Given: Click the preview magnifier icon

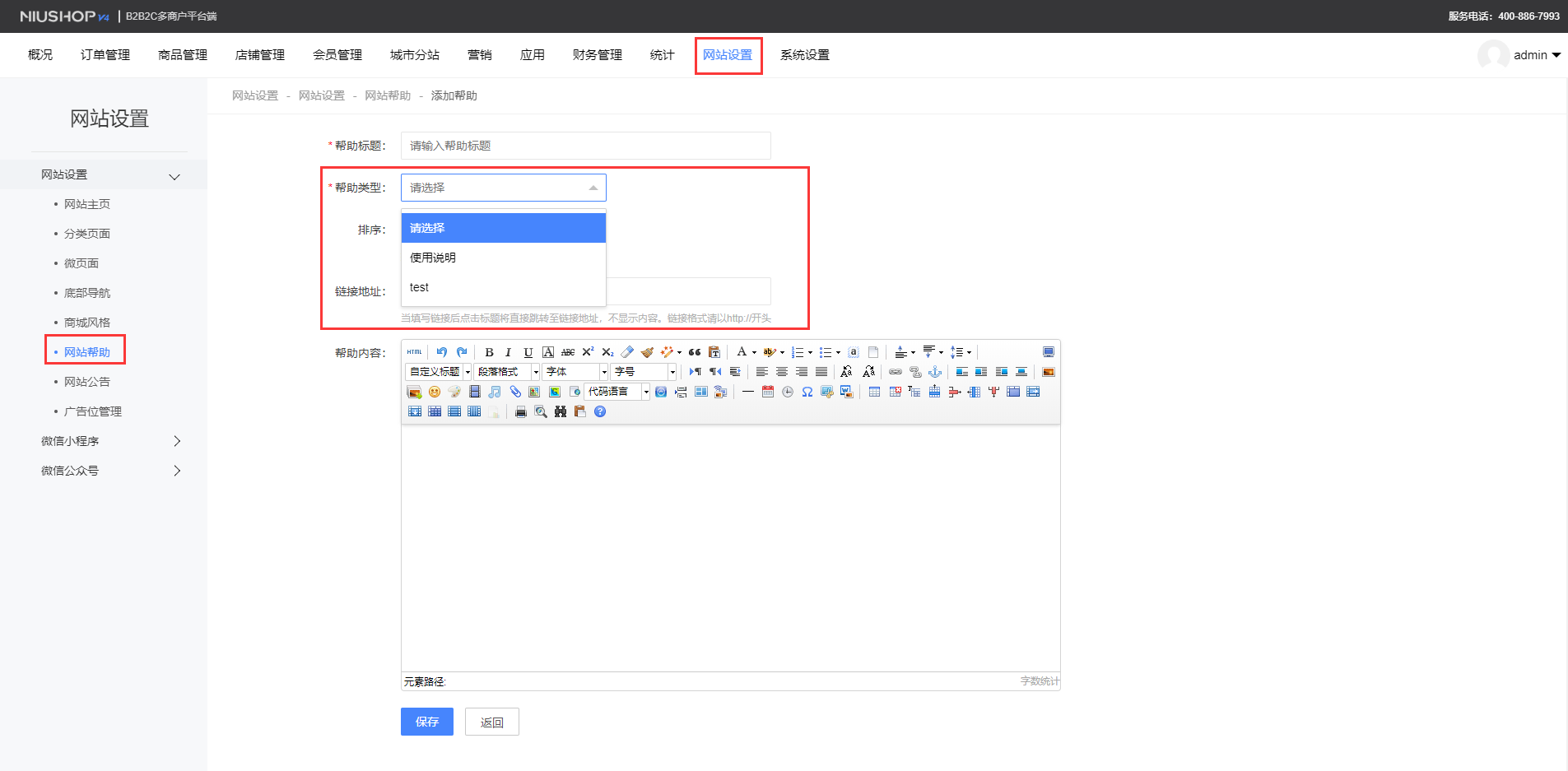Looking at the screenshot, I should pos(541,411).
